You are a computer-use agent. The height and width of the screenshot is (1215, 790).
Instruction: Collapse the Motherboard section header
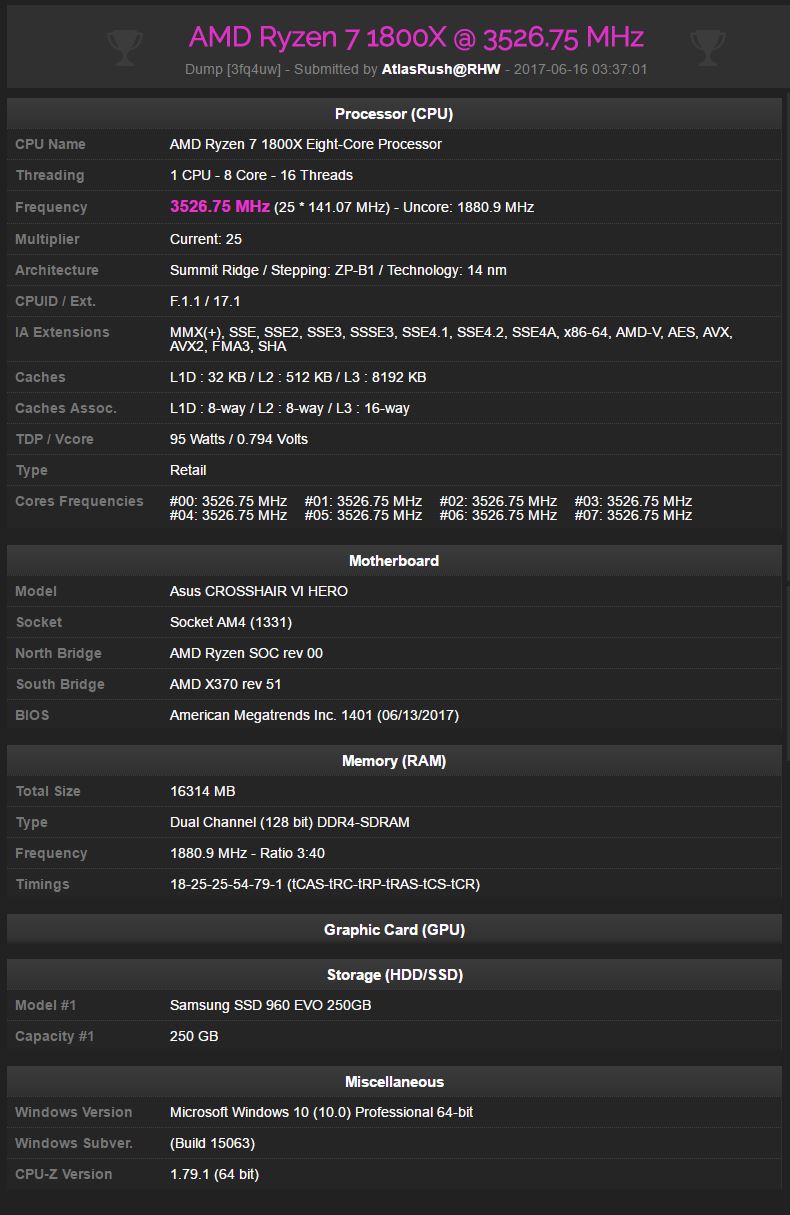(394, 561)
